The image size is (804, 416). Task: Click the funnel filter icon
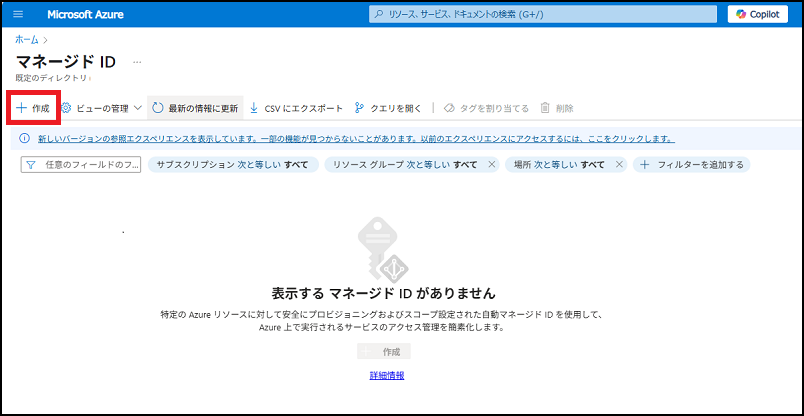click(x=31, y=165)
